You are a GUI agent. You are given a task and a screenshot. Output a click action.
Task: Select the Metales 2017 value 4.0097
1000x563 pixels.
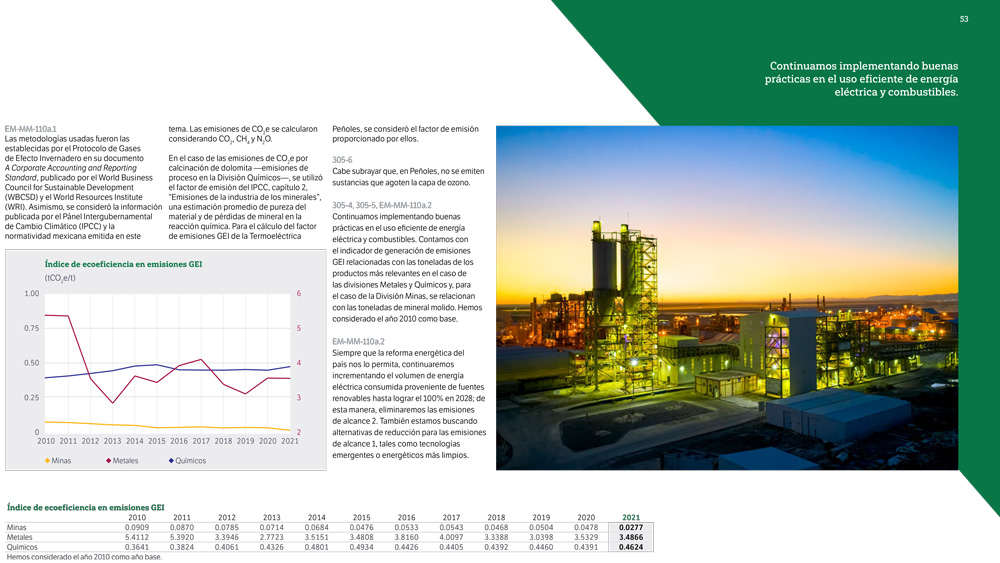click(452, 537)
